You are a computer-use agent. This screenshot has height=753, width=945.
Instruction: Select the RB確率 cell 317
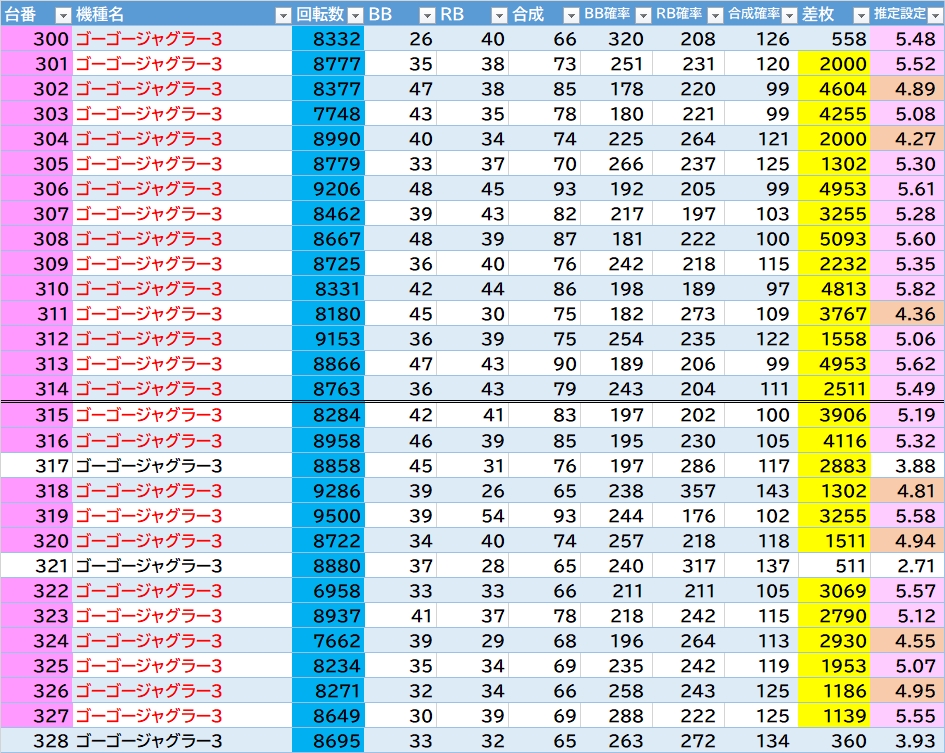[x=688, y=566]
